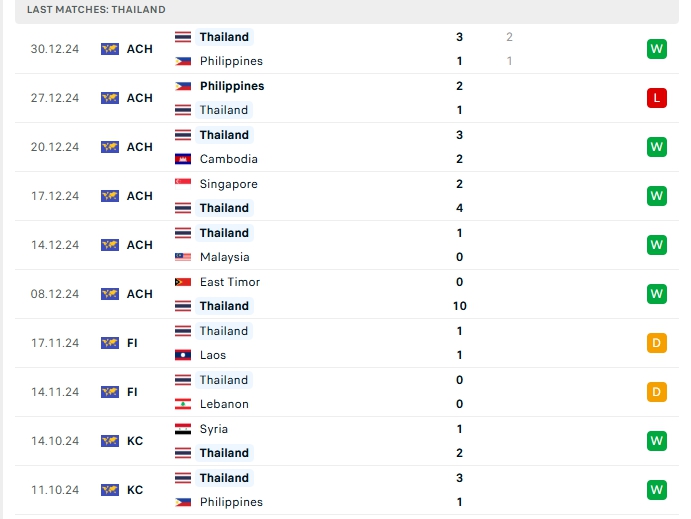The height and width of the screenshot is (519, 691).
Task: Open the Cambodia team link
Action: tap(228, 159)
